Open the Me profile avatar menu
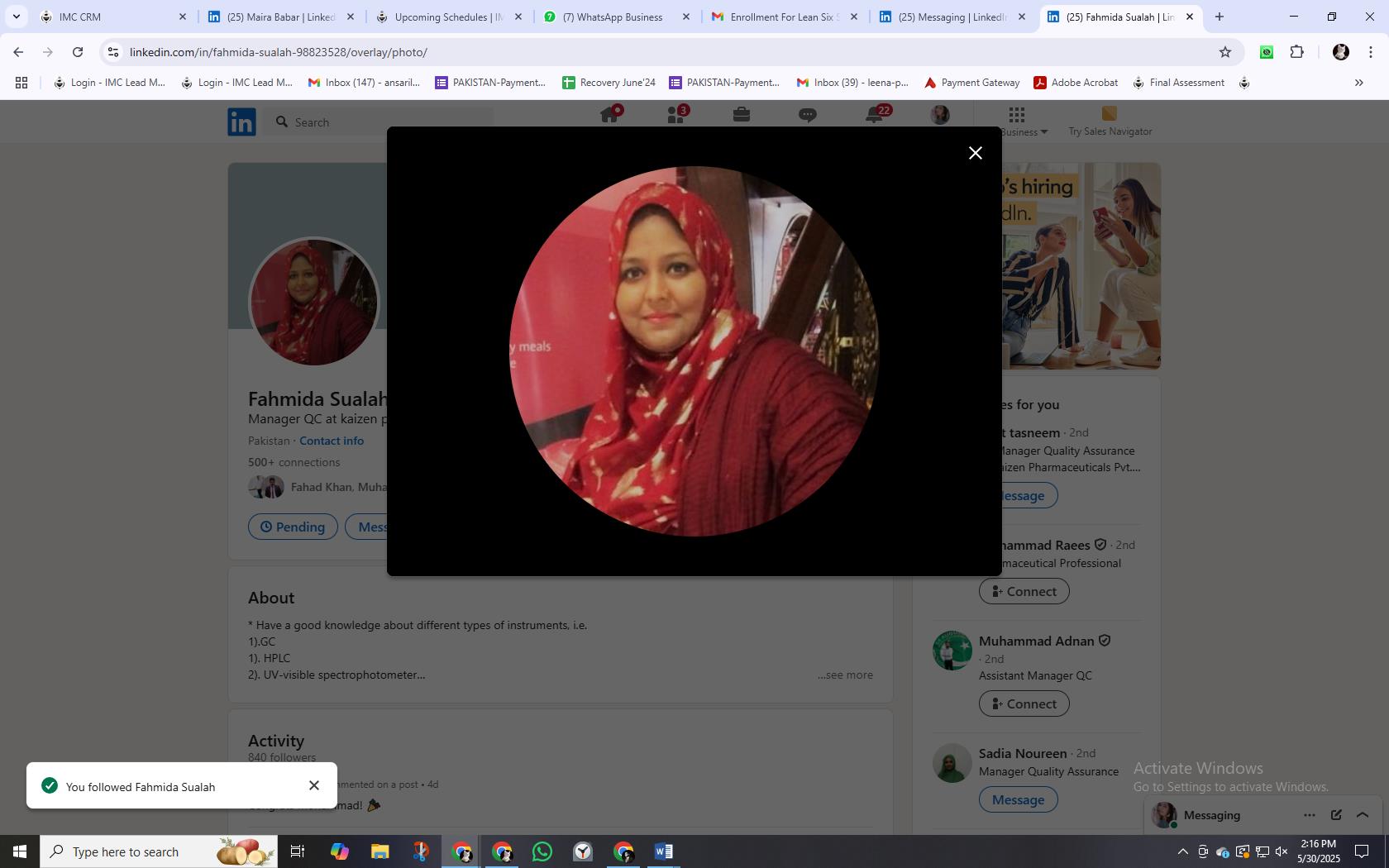This screenshot has height=868, width=1389. point(940,115)
